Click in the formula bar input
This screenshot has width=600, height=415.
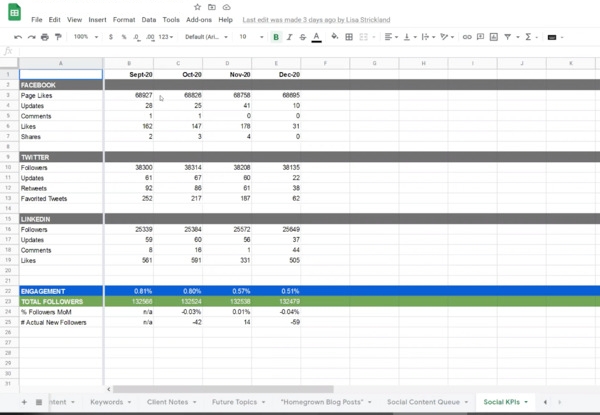click(308, 51)
